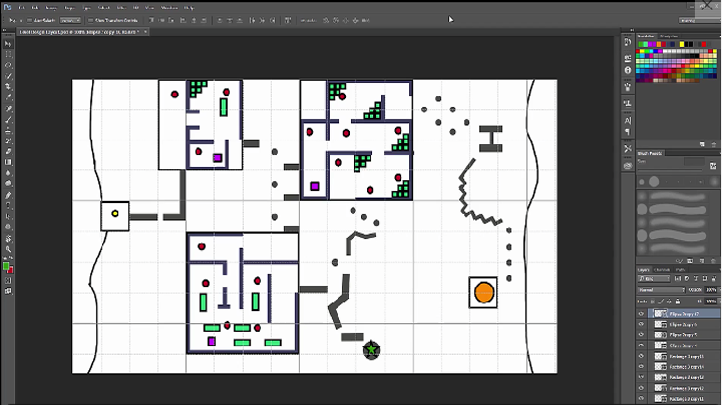Select the Ellipse copy 5 layer name

pos(683,335)
